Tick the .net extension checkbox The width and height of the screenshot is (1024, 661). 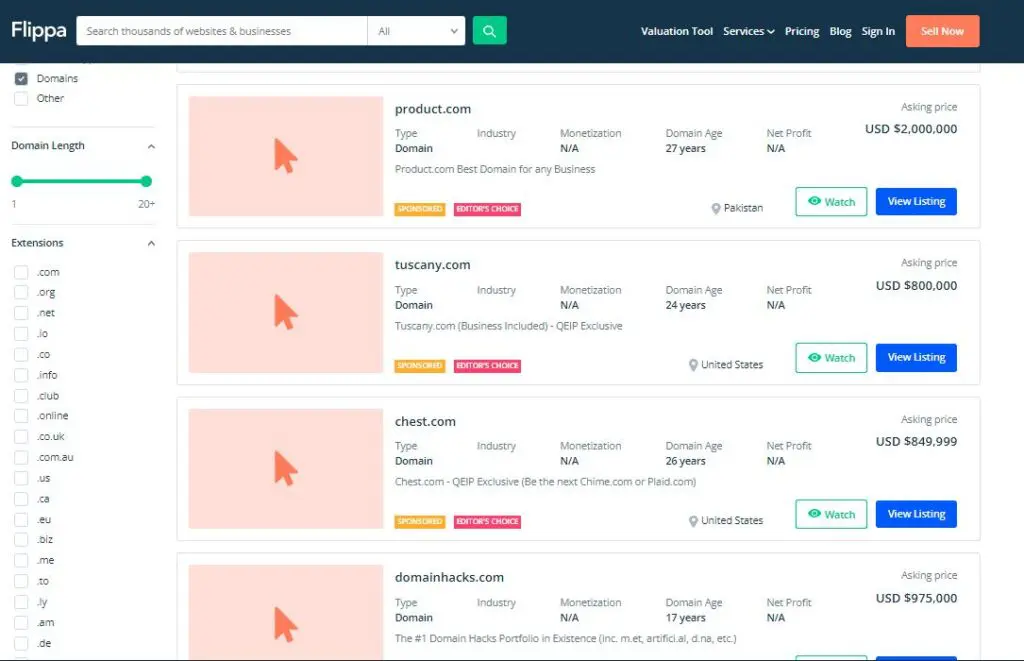21,314
